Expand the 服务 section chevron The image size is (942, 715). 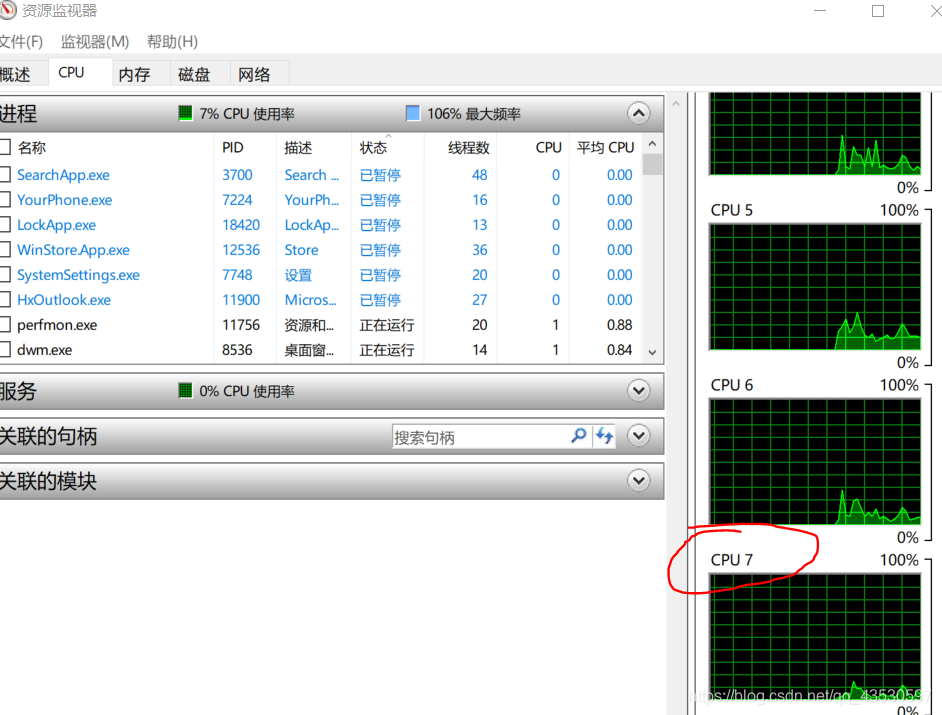tap(639, 391)
